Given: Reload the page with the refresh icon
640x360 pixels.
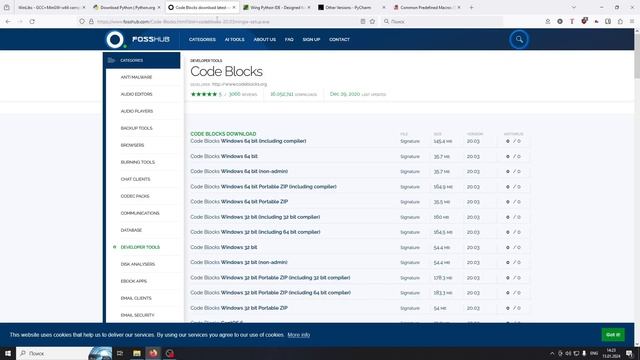Looking at the screenshot, I should point(32,21).
